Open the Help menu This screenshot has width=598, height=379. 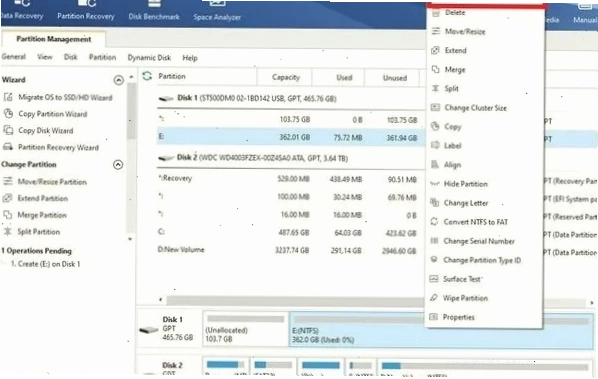tap(190, 58)
